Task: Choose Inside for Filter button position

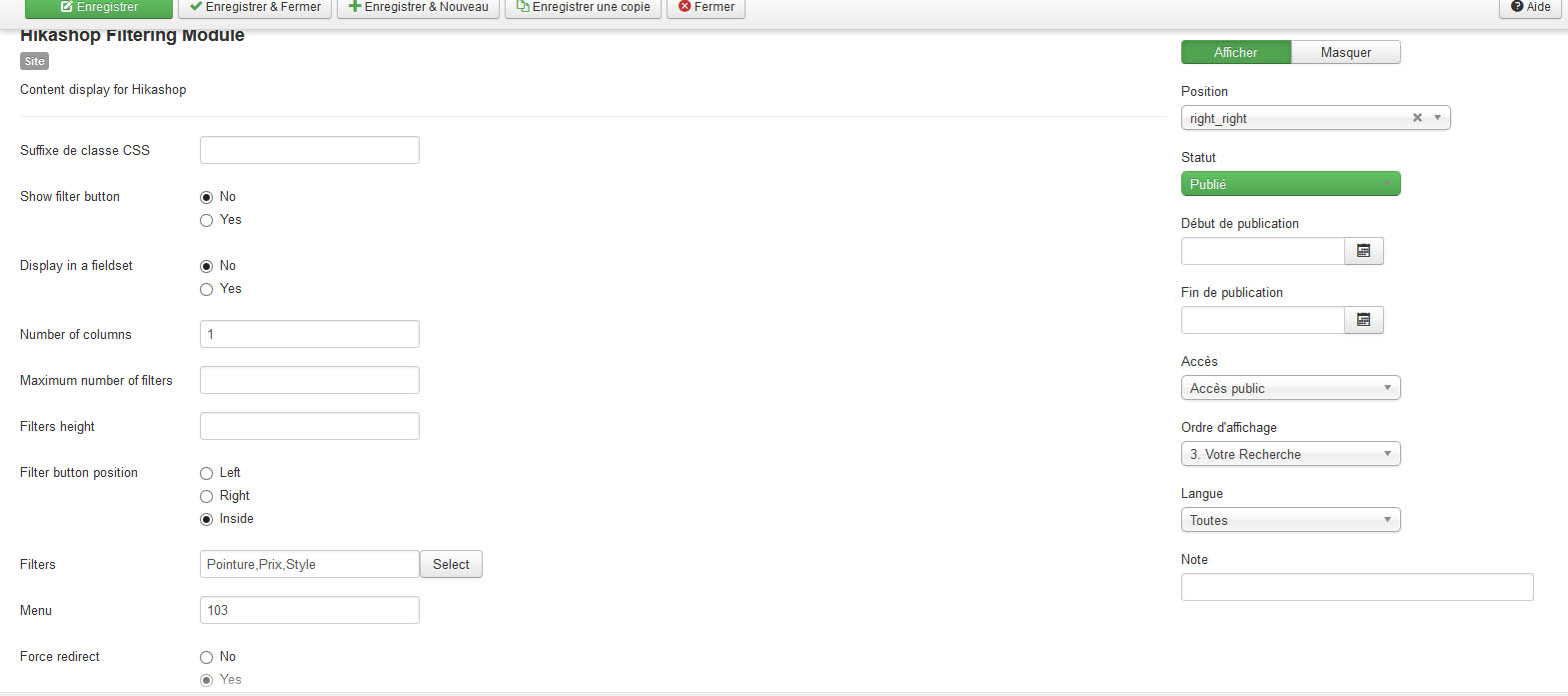Action: (206, 519)
